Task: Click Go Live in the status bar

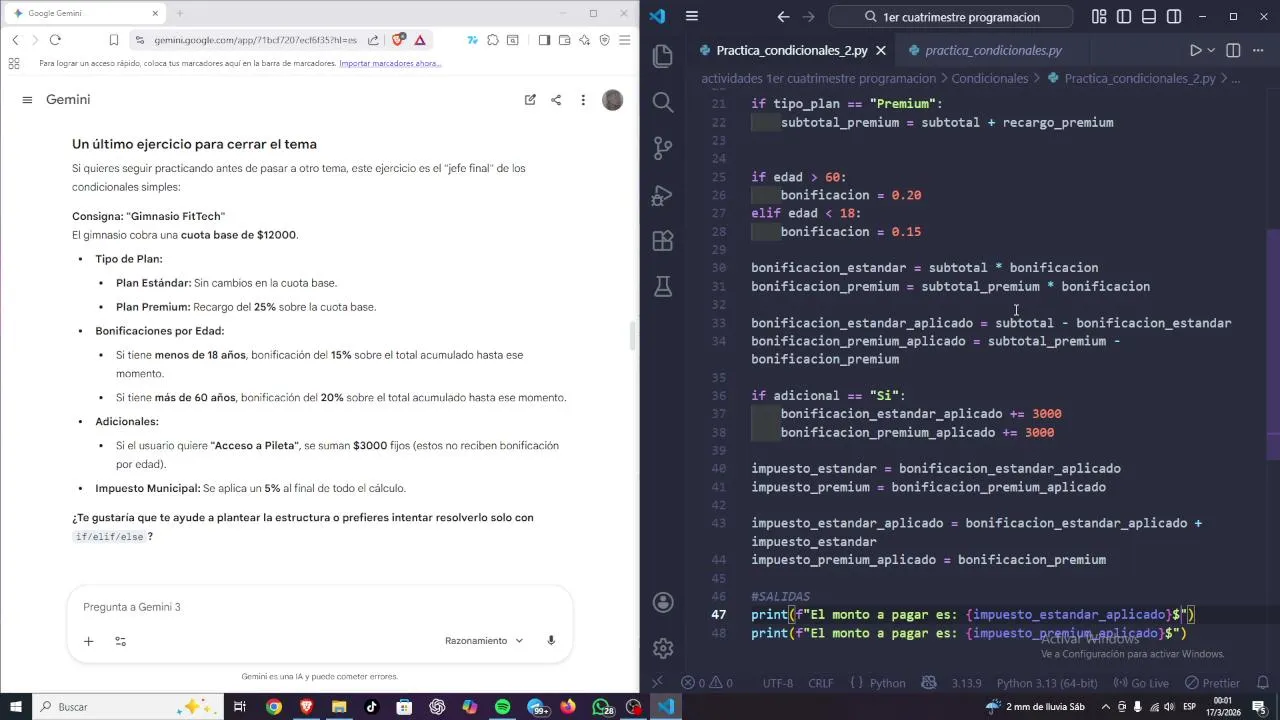Action: click(1140, 683)
